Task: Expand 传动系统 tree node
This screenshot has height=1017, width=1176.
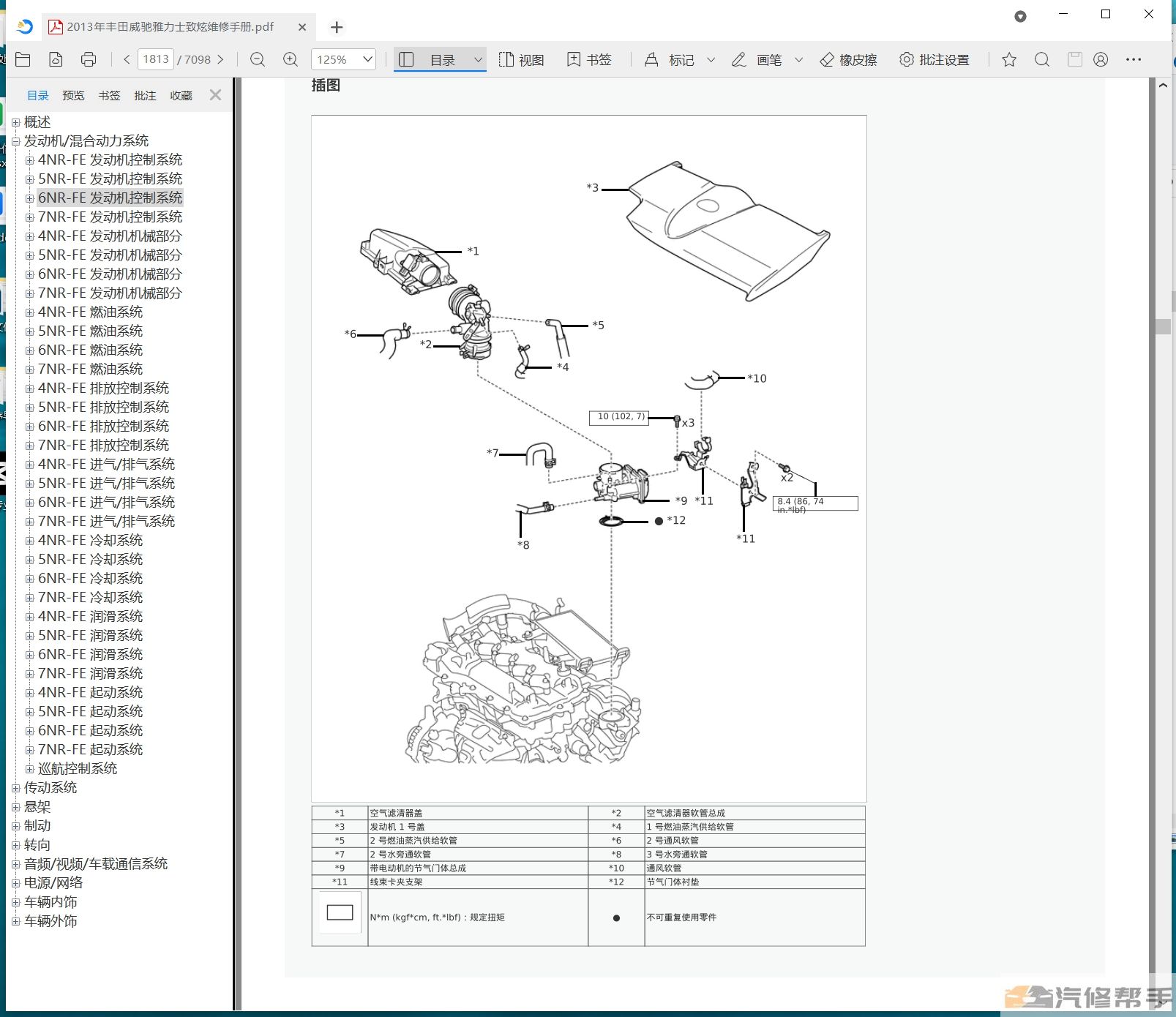Action: pos(15,788)
